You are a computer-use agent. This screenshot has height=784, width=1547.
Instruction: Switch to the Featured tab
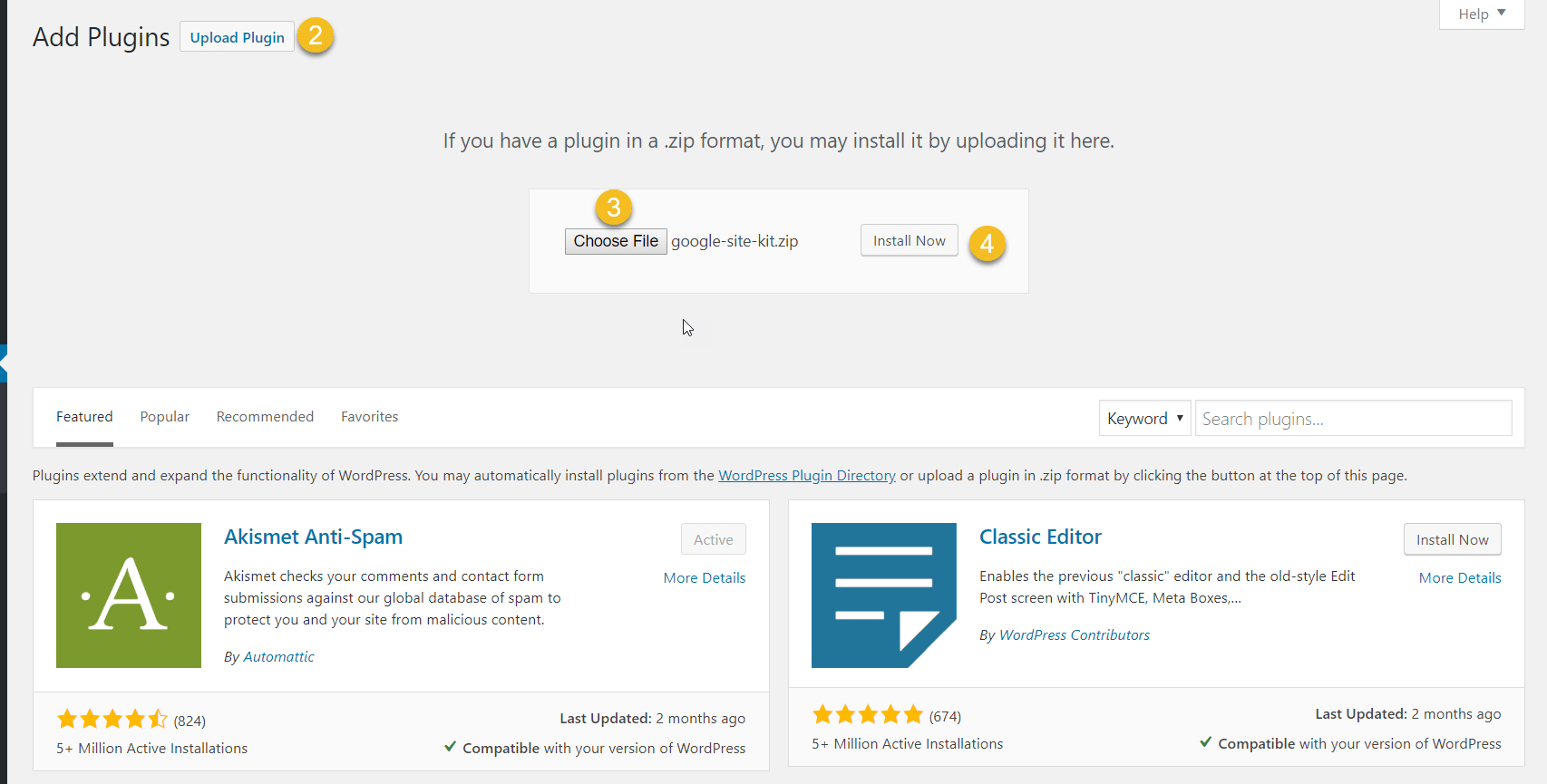(84, 417)
